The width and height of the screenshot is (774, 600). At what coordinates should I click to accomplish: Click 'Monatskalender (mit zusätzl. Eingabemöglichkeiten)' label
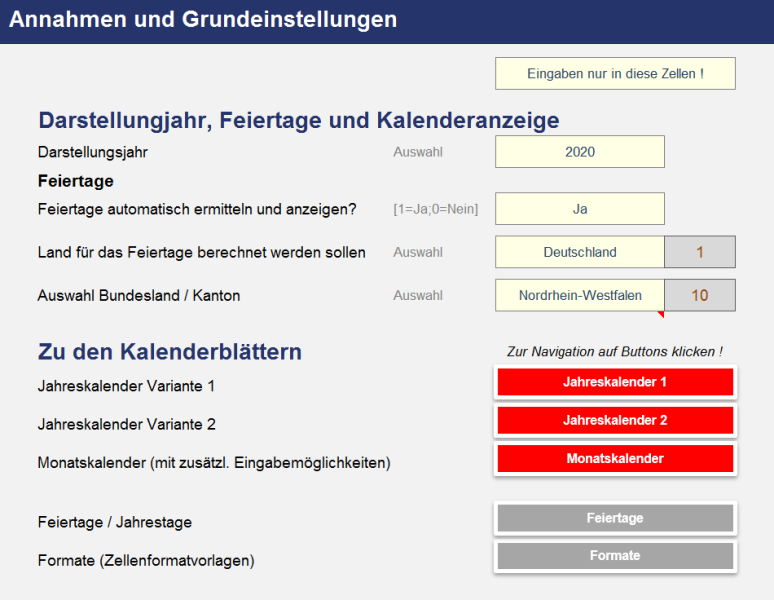point(214,463)
